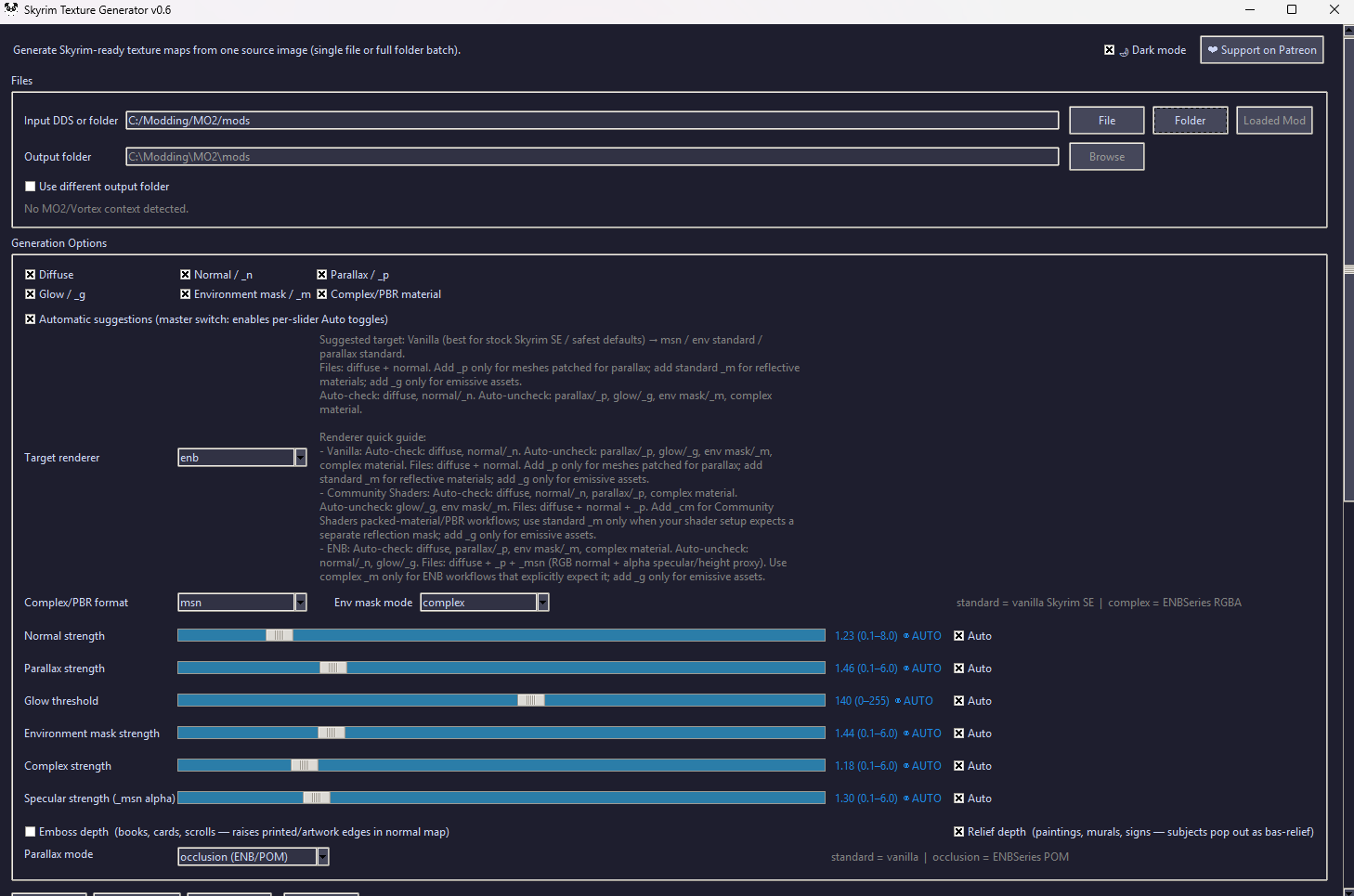Minimize the Skyrim Texture Generator window
Viewport: 1354px width, 896px height.
click(x=1250, y=10)
